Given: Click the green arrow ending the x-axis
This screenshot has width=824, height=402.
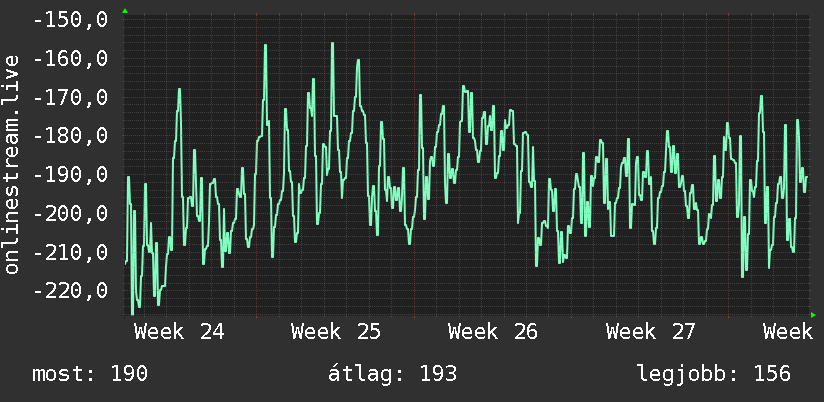Looking at the screenshot, I should [x=813, y=315].
